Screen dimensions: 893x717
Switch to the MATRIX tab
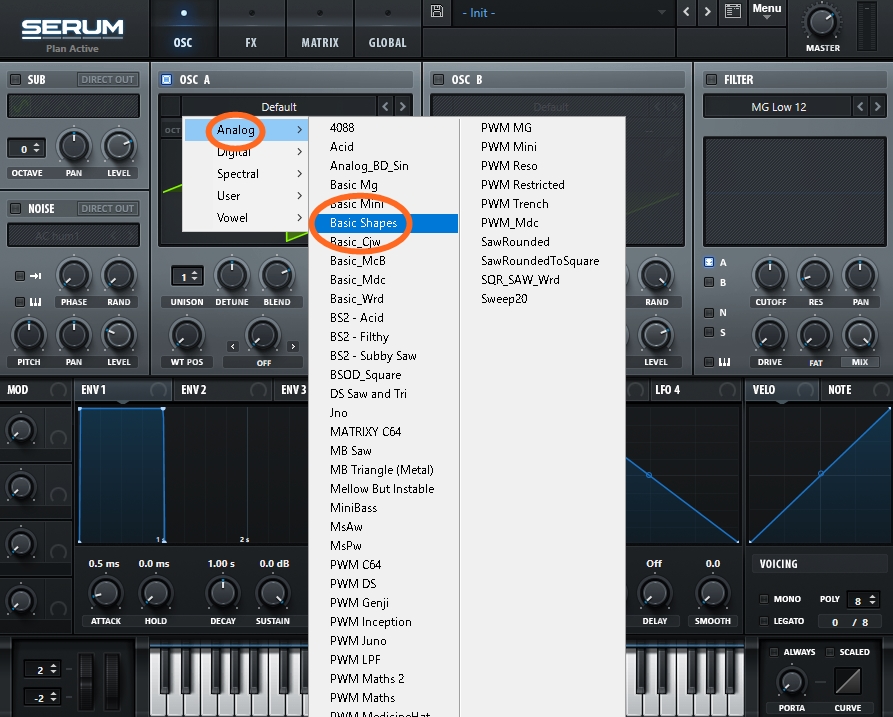coord(320,43)
